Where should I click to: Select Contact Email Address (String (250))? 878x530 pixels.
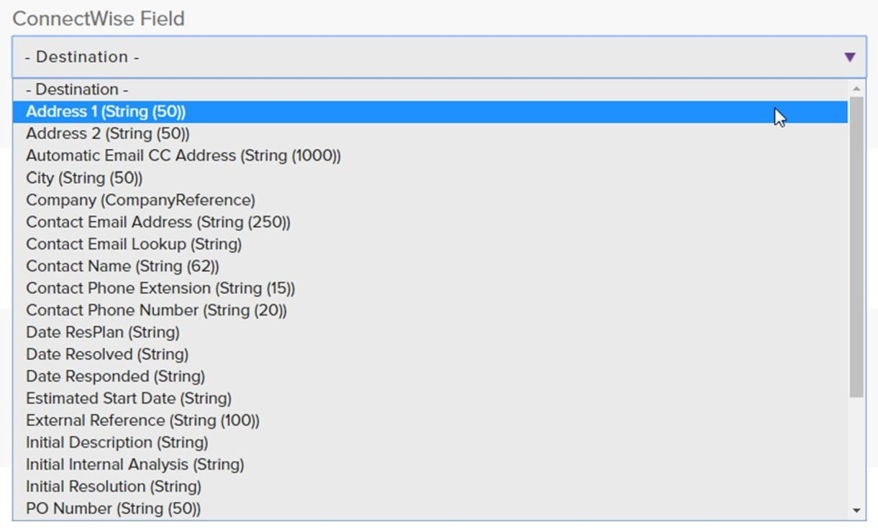pos(158,222)
